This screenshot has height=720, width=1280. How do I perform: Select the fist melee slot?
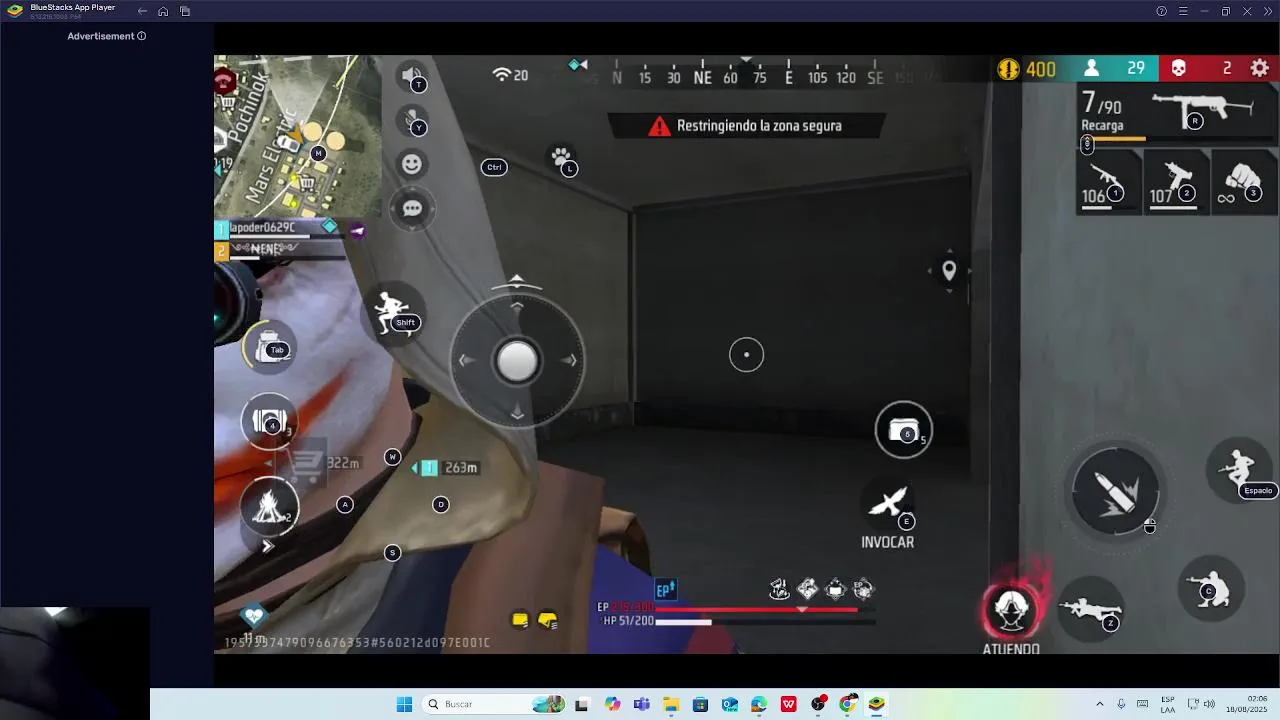click(1243, 182)
